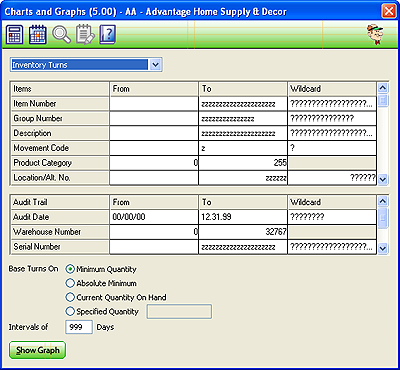This screenshot has width=400, height=370.
Task: Click the Product Category To value 255
Action: (x=243, y=163)
